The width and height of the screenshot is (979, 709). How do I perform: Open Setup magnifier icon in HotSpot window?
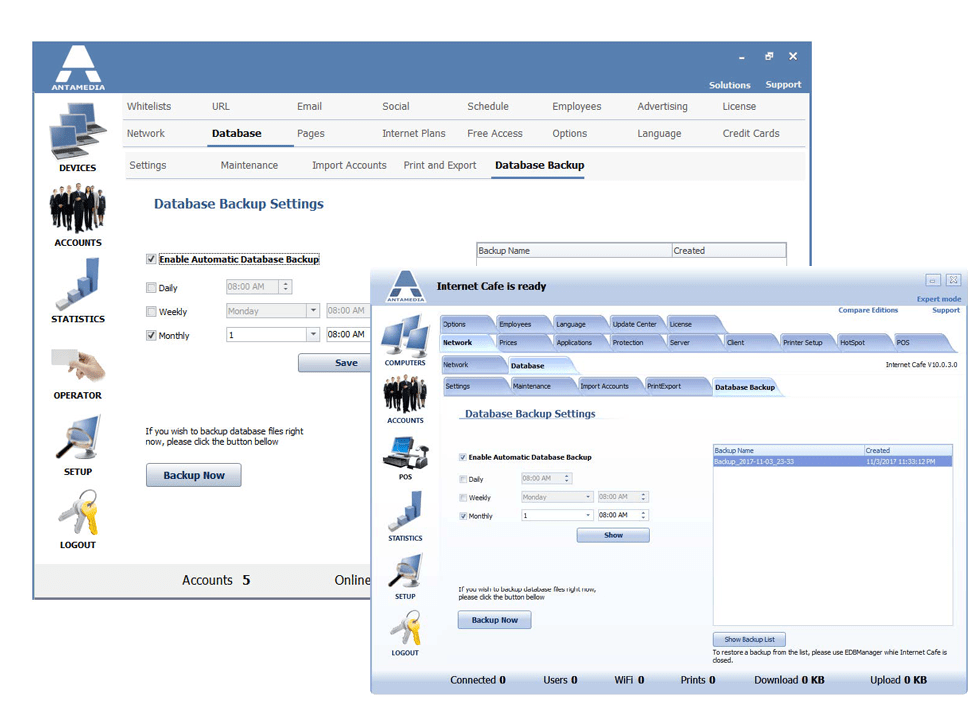(77, 438)
